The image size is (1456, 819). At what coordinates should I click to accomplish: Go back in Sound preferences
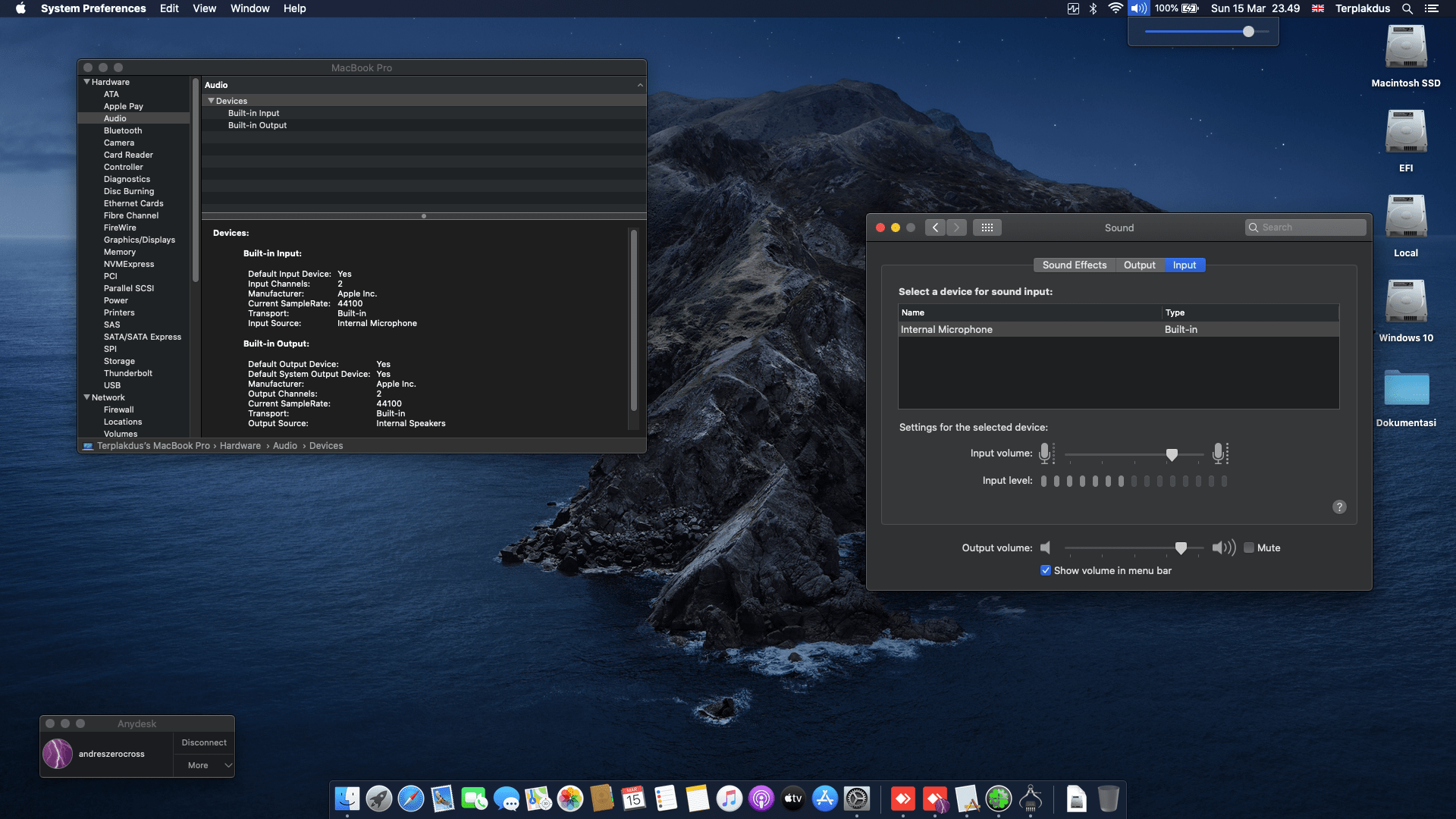click(935, 227)
